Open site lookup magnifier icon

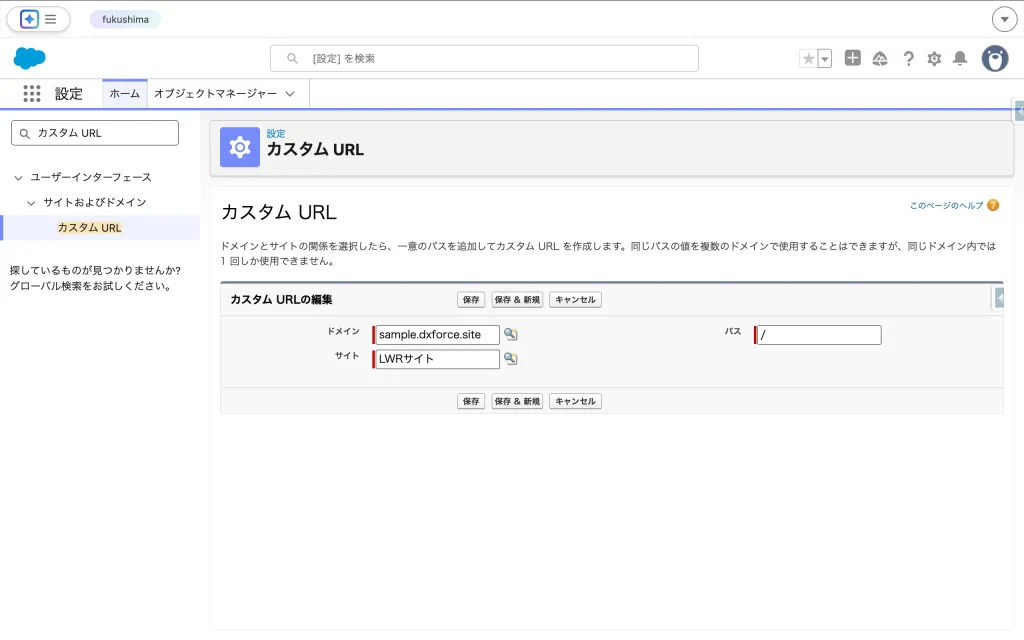pos(510,359)
